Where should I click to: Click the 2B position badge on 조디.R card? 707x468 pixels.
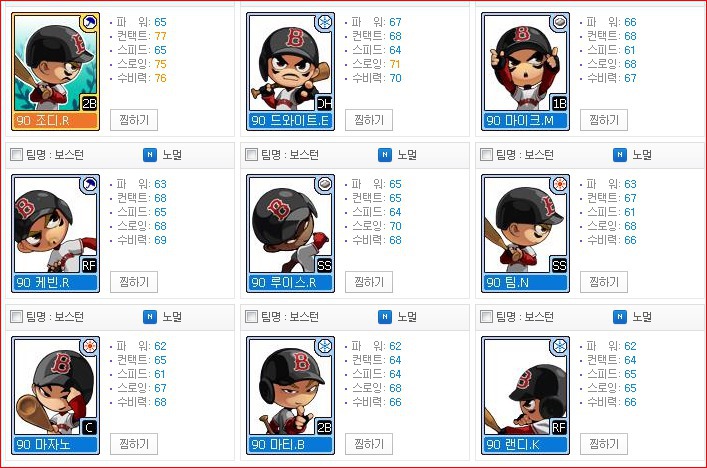pyautogui.click(x=89, y=103)
